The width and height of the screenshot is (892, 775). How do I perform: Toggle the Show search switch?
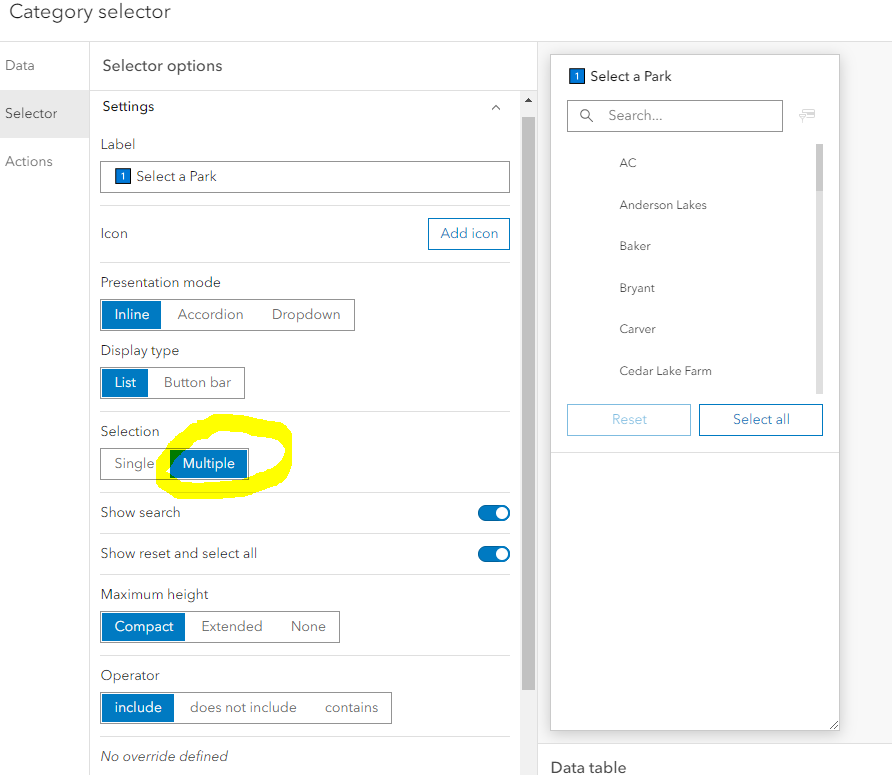pos(494,513)
